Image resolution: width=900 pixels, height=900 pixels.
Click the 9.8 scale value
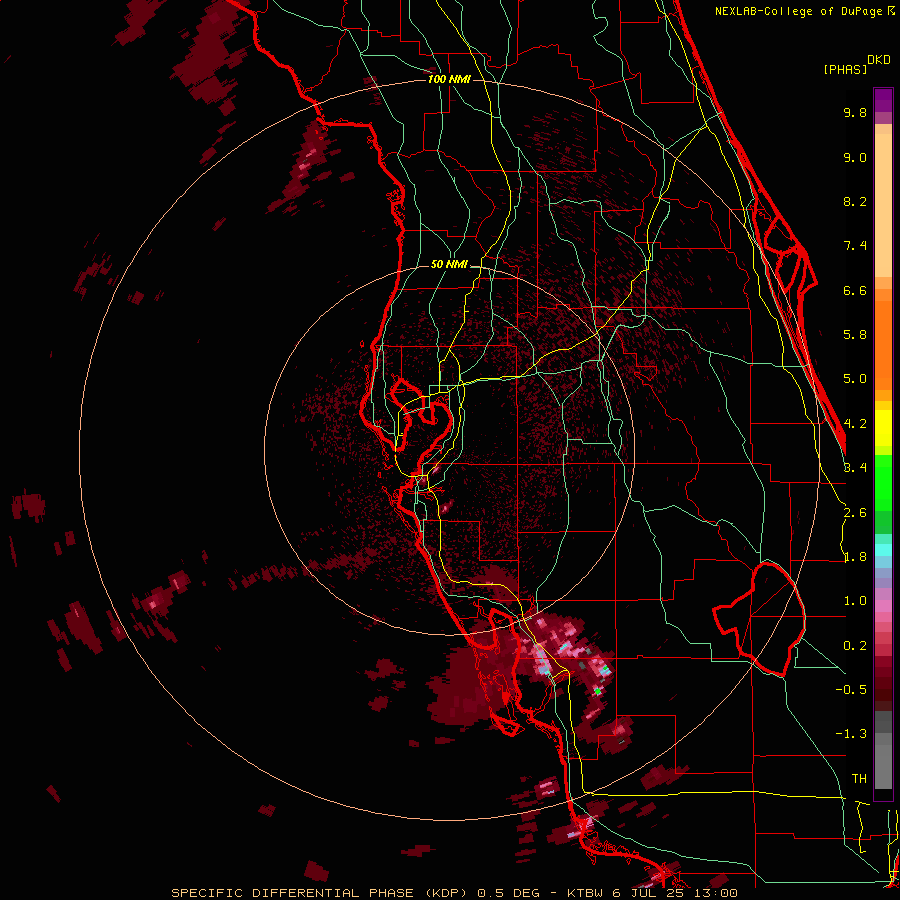click(855, 113)
